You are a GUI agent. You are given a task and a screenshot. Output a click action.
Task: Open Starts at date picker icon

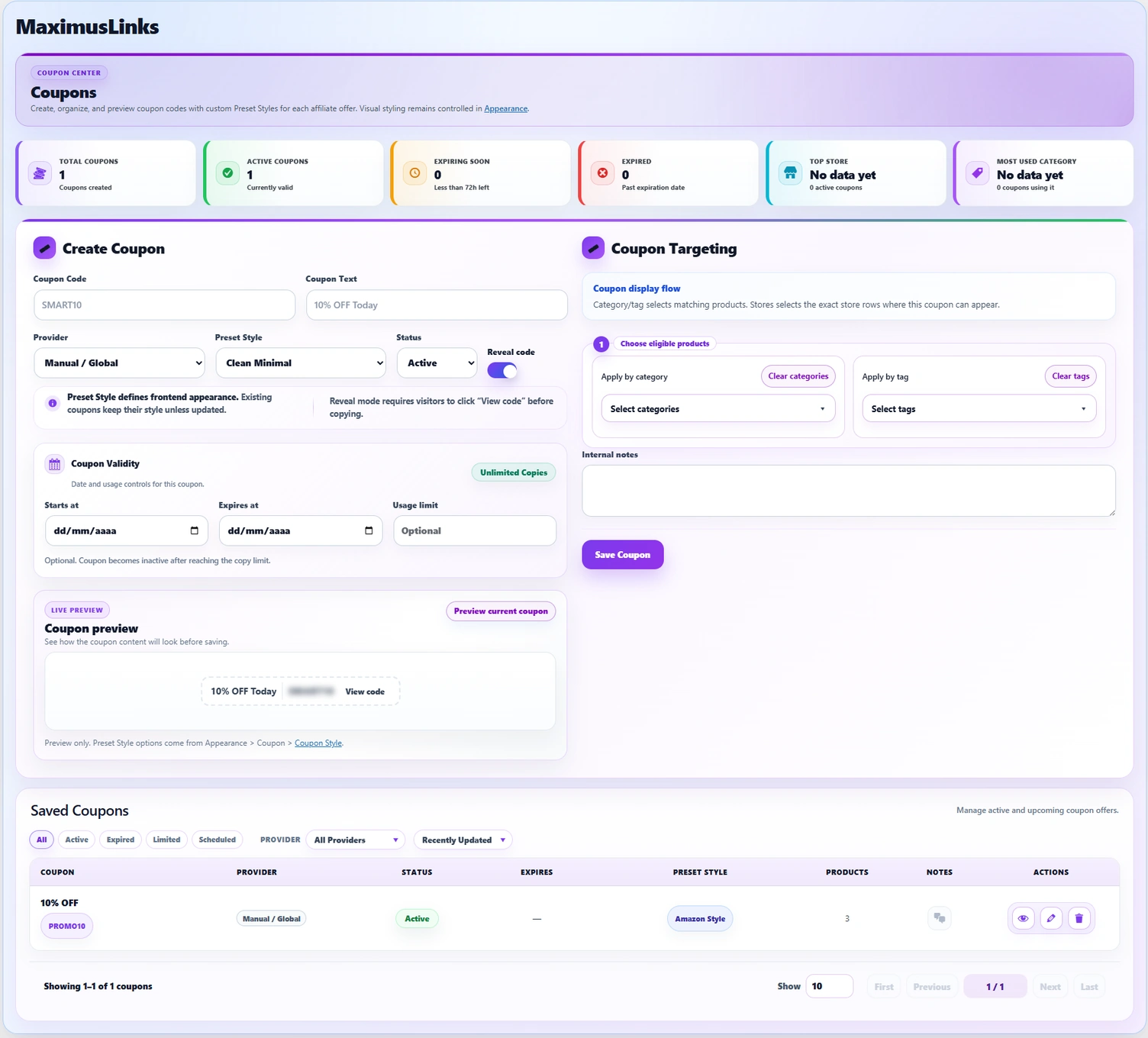[x=194, y=530]
